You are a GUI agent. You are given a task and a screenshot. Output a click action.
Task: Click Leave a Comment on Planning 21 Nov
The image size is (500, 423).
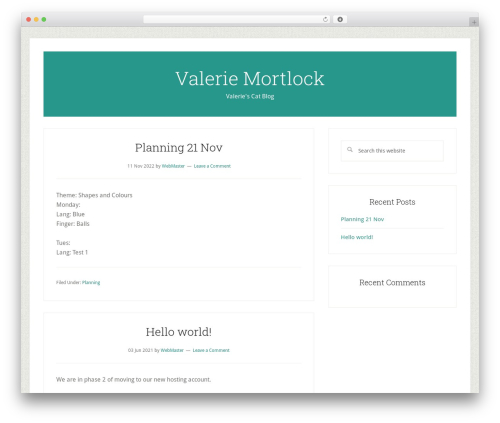(212, 166)
